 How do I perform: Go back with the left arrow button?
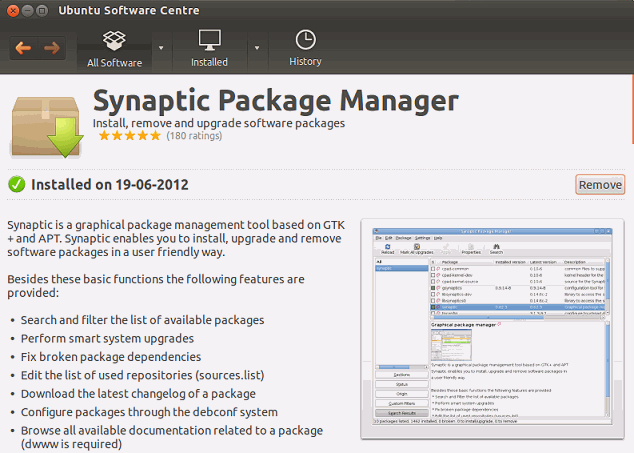pos(23,48)
